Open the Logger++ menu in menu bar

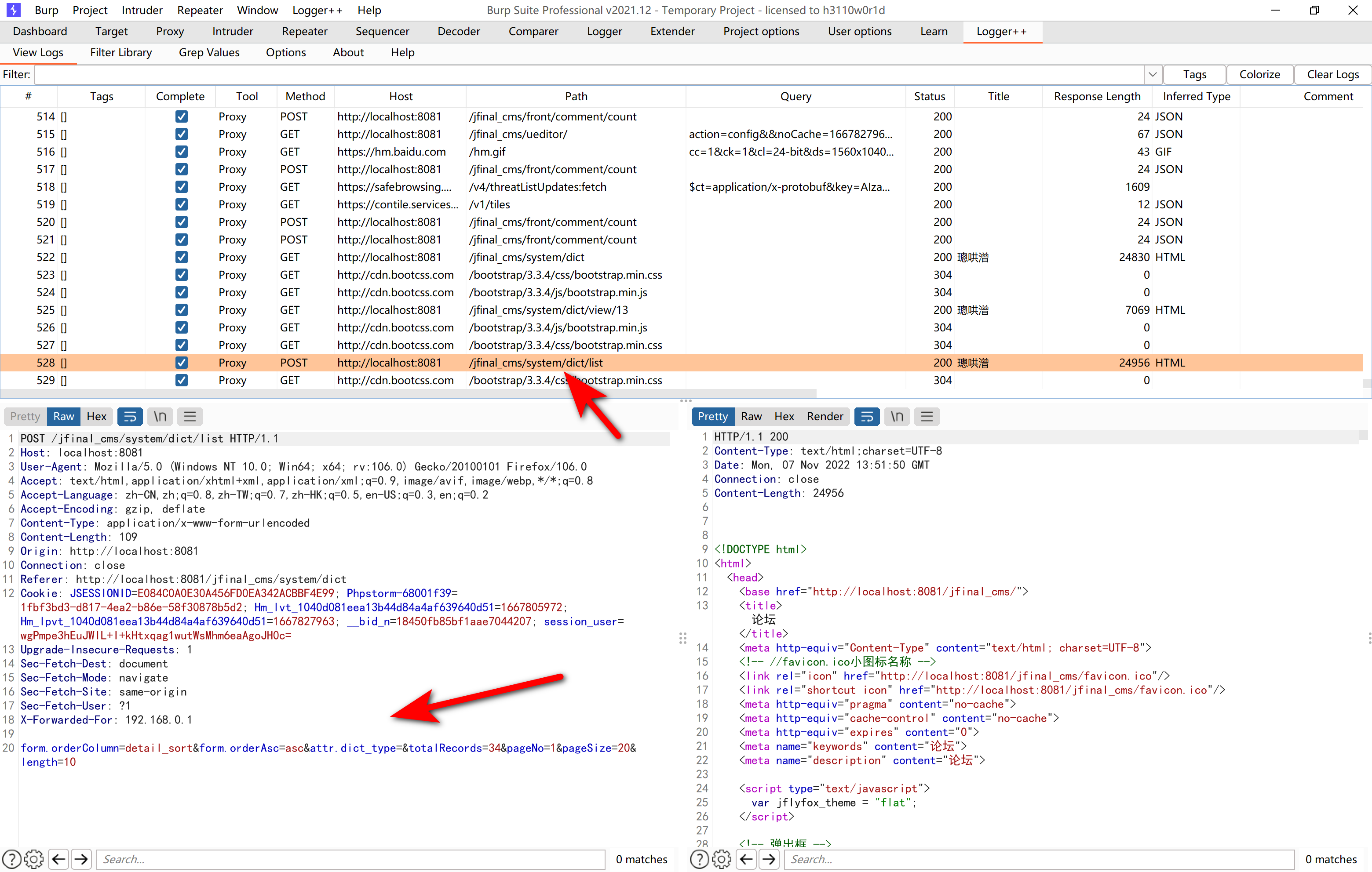(x=317, y=10)
